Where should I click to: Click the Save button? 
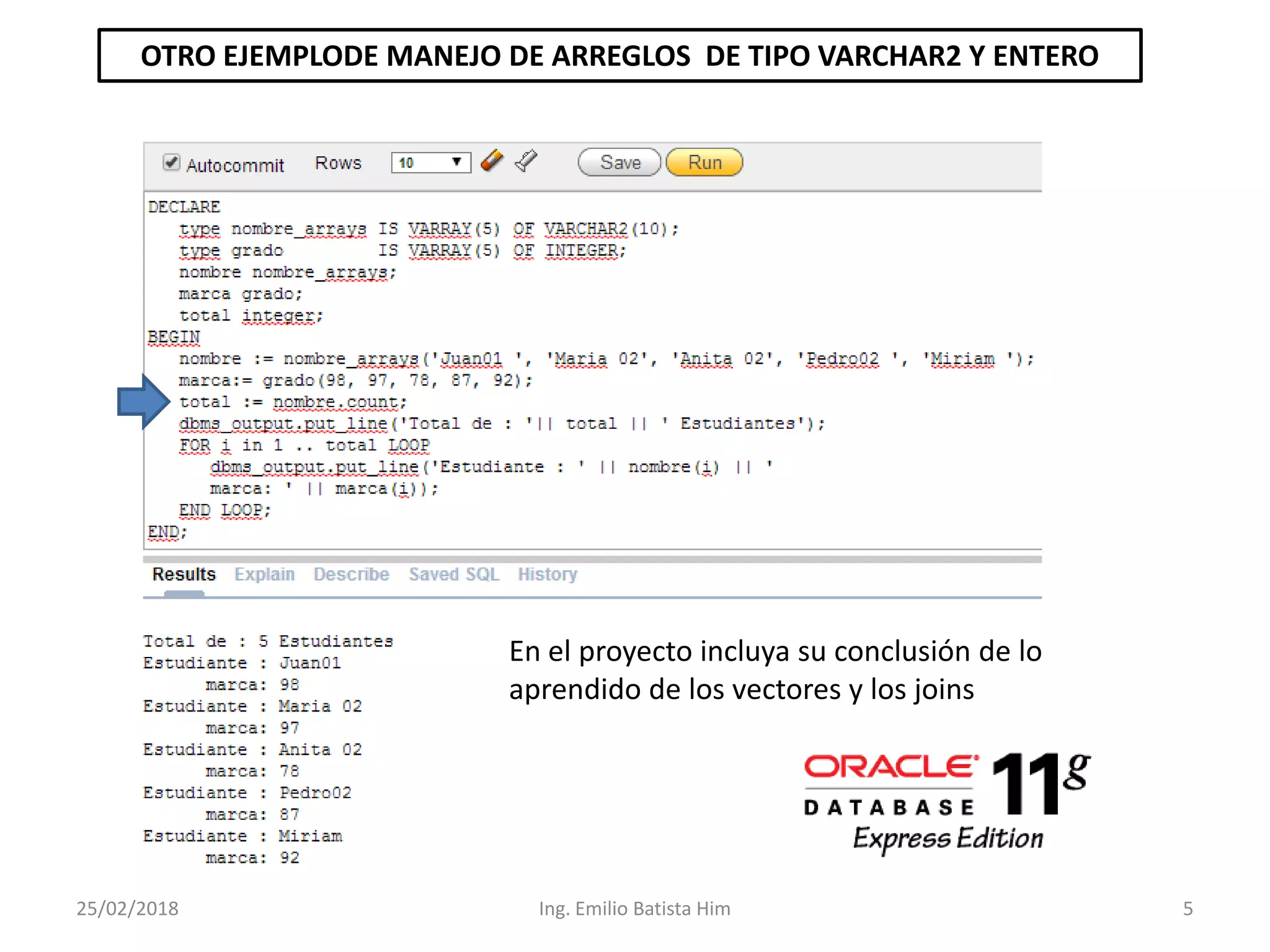[619, 162]
